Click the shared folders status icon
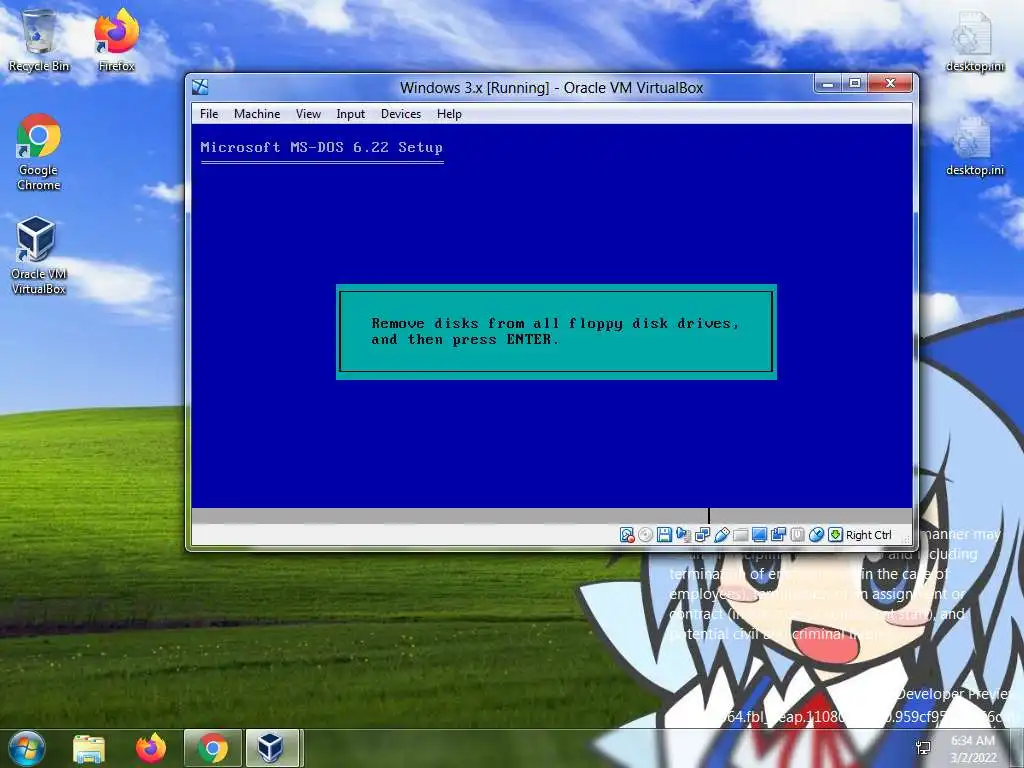 740,535
